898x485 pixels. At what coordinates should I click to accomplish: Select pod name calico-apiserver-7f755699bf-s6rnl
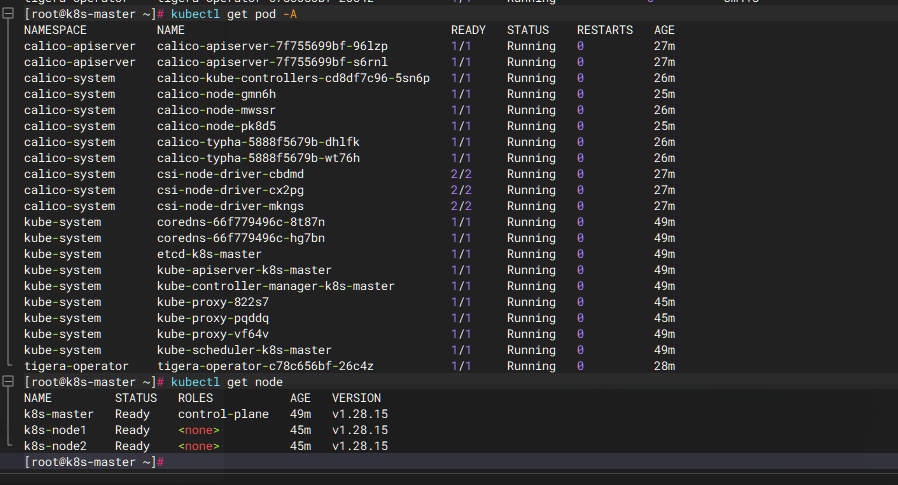[x=272, y=62]
